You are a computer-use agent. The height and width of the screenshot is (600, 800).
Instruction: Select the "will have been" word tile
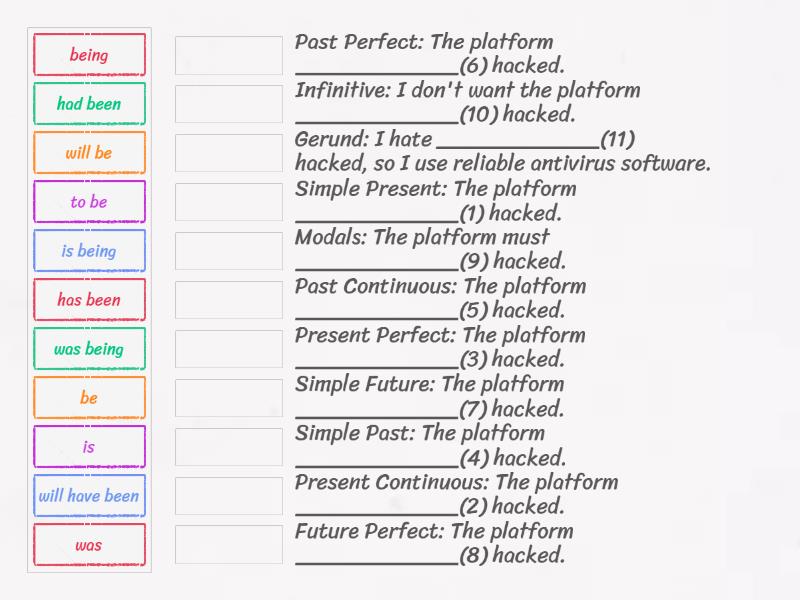(89, 495)
